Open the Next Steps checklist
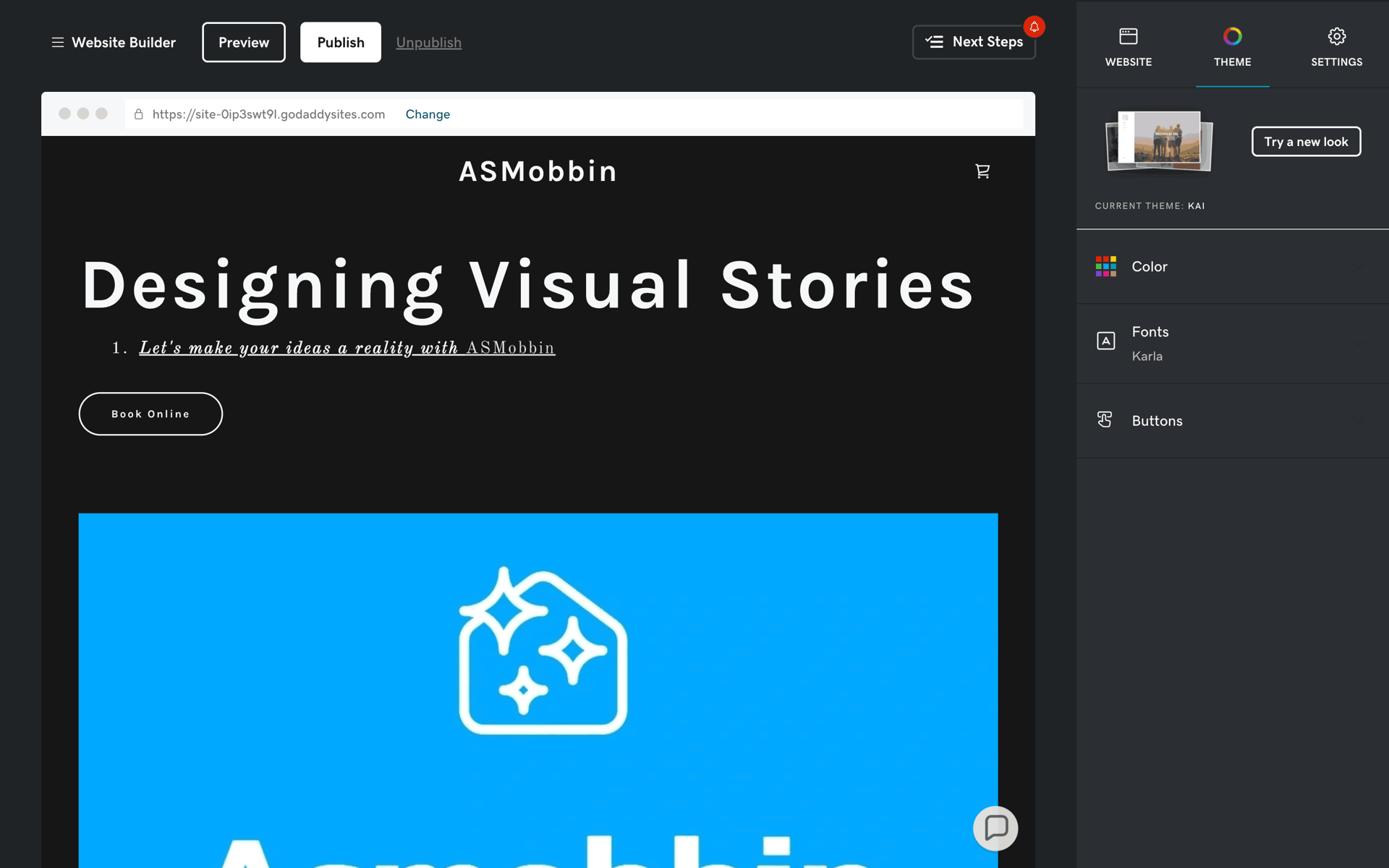This screenshot has width=1389, height=868. click(974, 42)
